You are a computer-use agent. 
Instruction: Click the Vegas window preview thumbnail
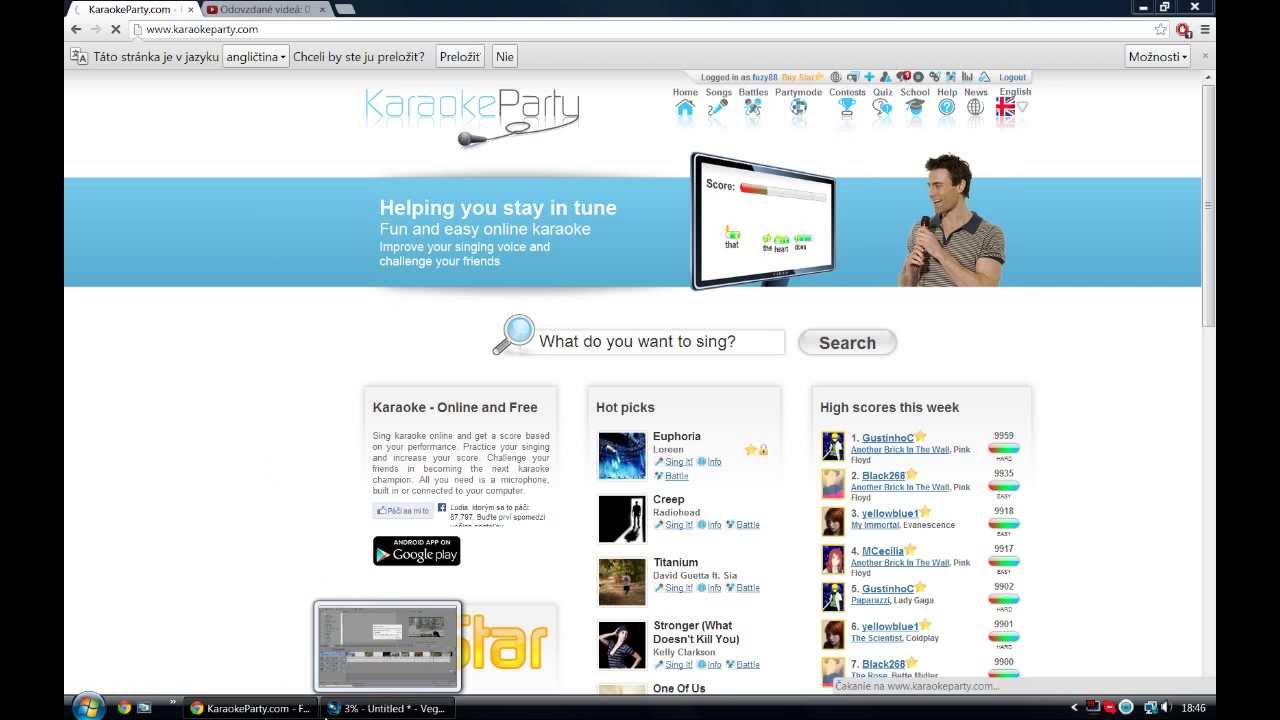388,646
